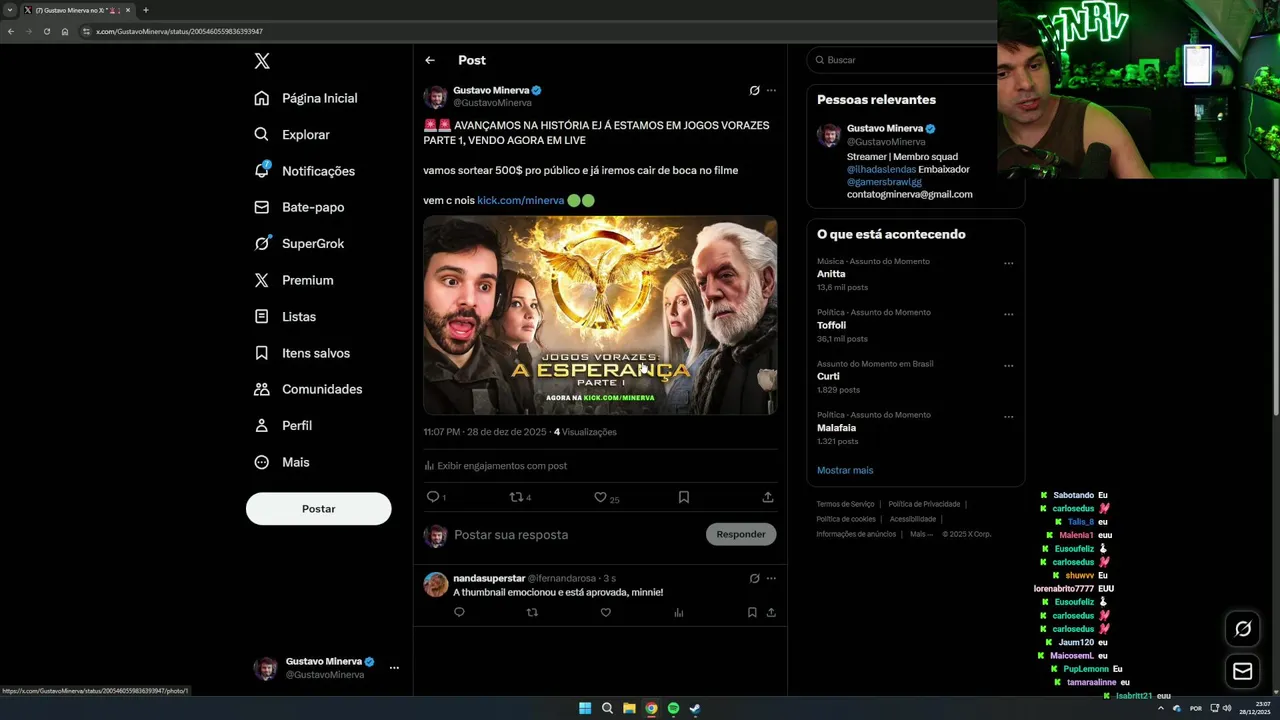The image size is (1280, 720).
Task: Click the Responder button
Action: click(x=741, y=534)
